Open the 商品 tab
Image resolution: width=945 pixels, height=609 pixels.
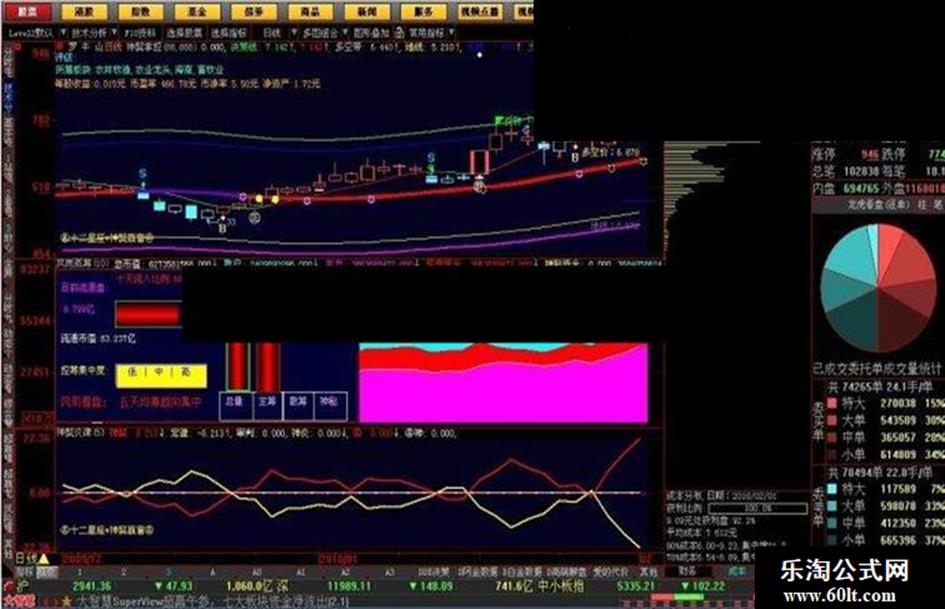(x=310, y=11)
